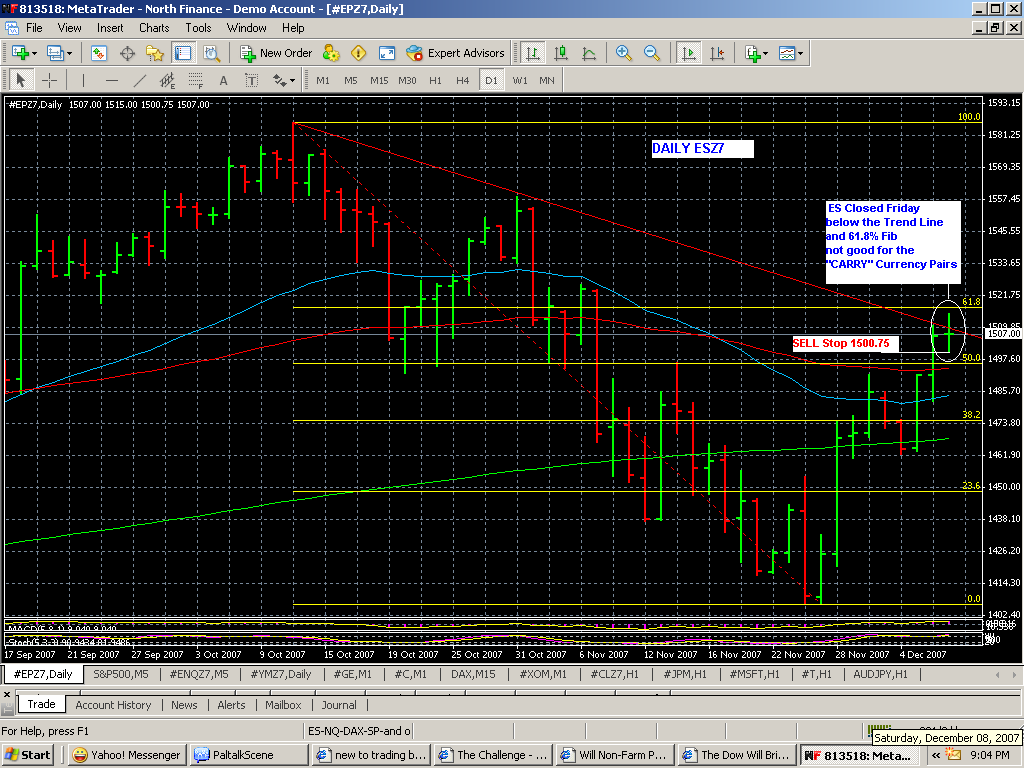This screenshot has width=1024, height=768.
Task: Open the View menu
Action: pos(69,28)
